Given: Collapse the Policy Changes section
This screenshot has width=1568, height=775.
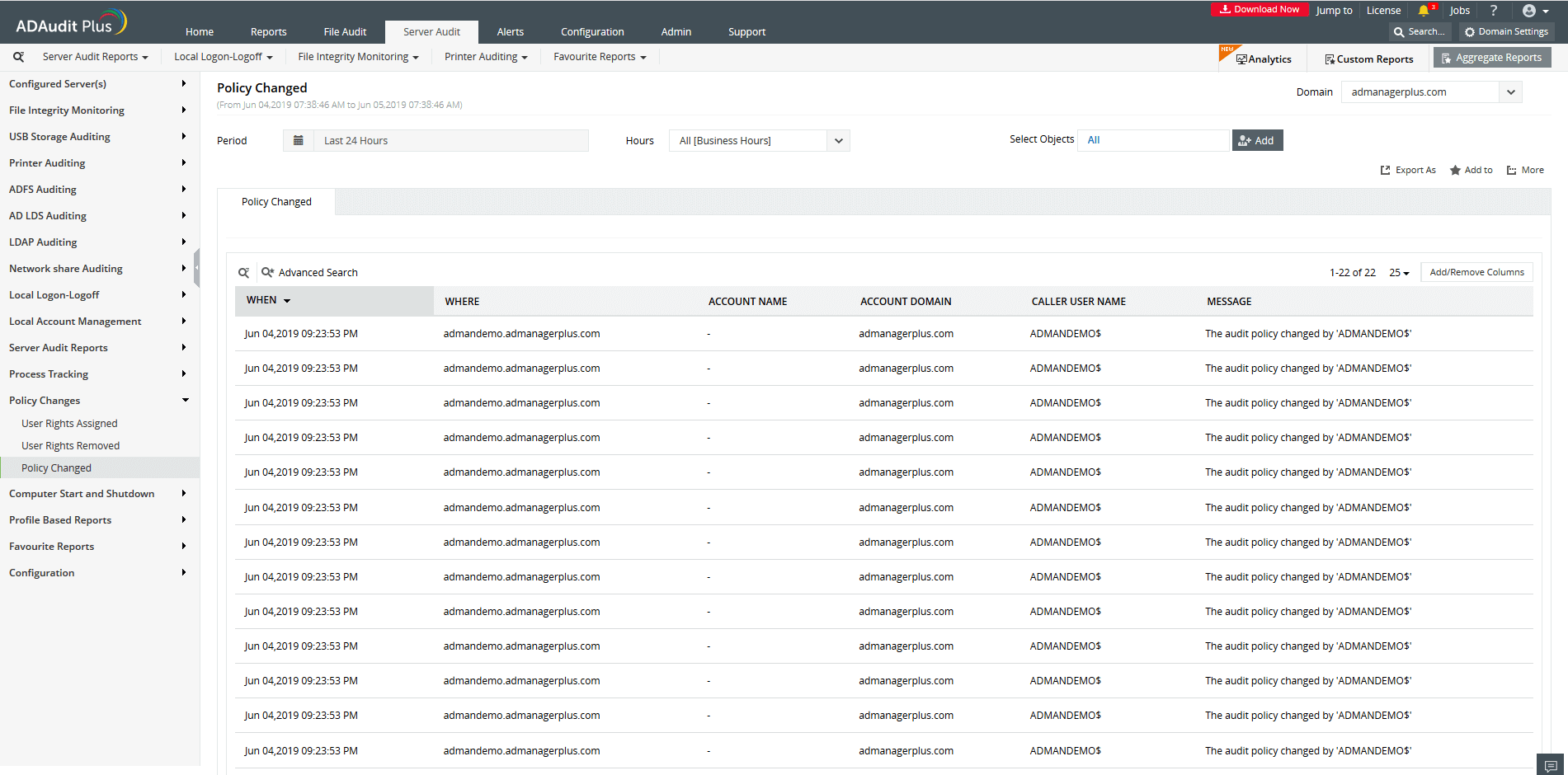Looking at the screenshot, I should click(99, 401).
